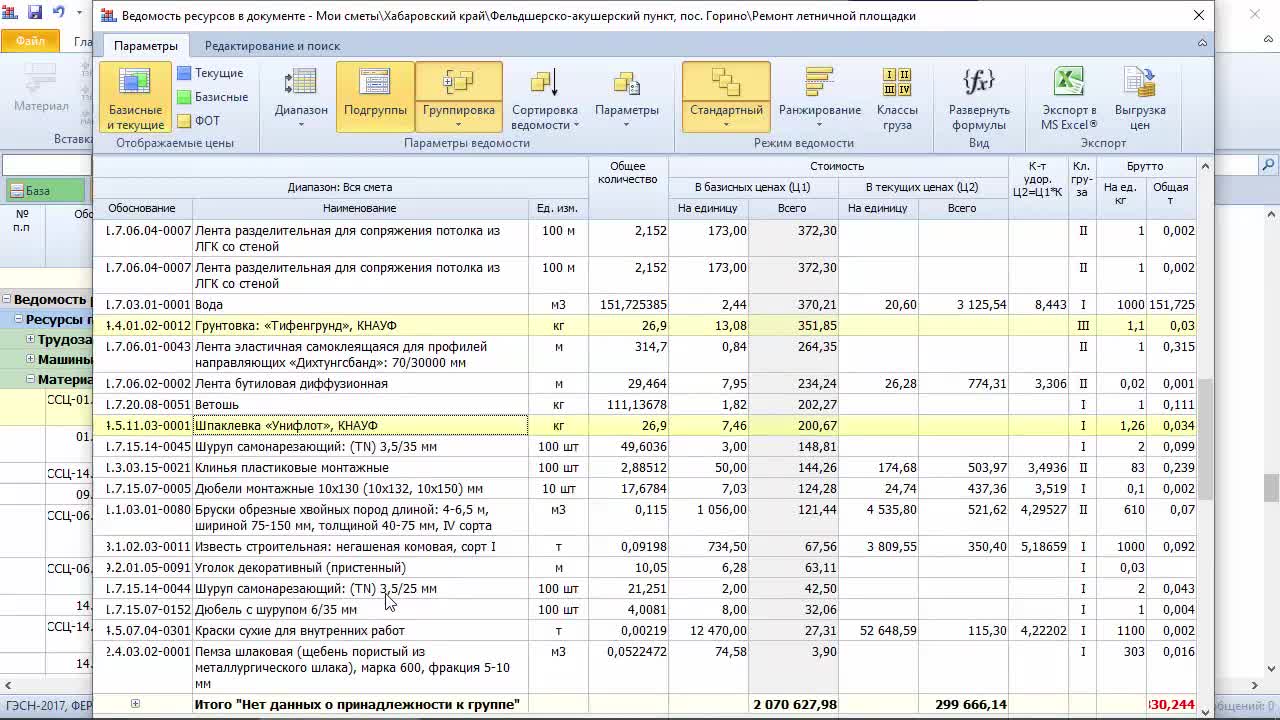Image resolution: width=1280 pixels, height=720 pixels.
Task: Select the Стандартный mode icon
Action: pos(726,82)
